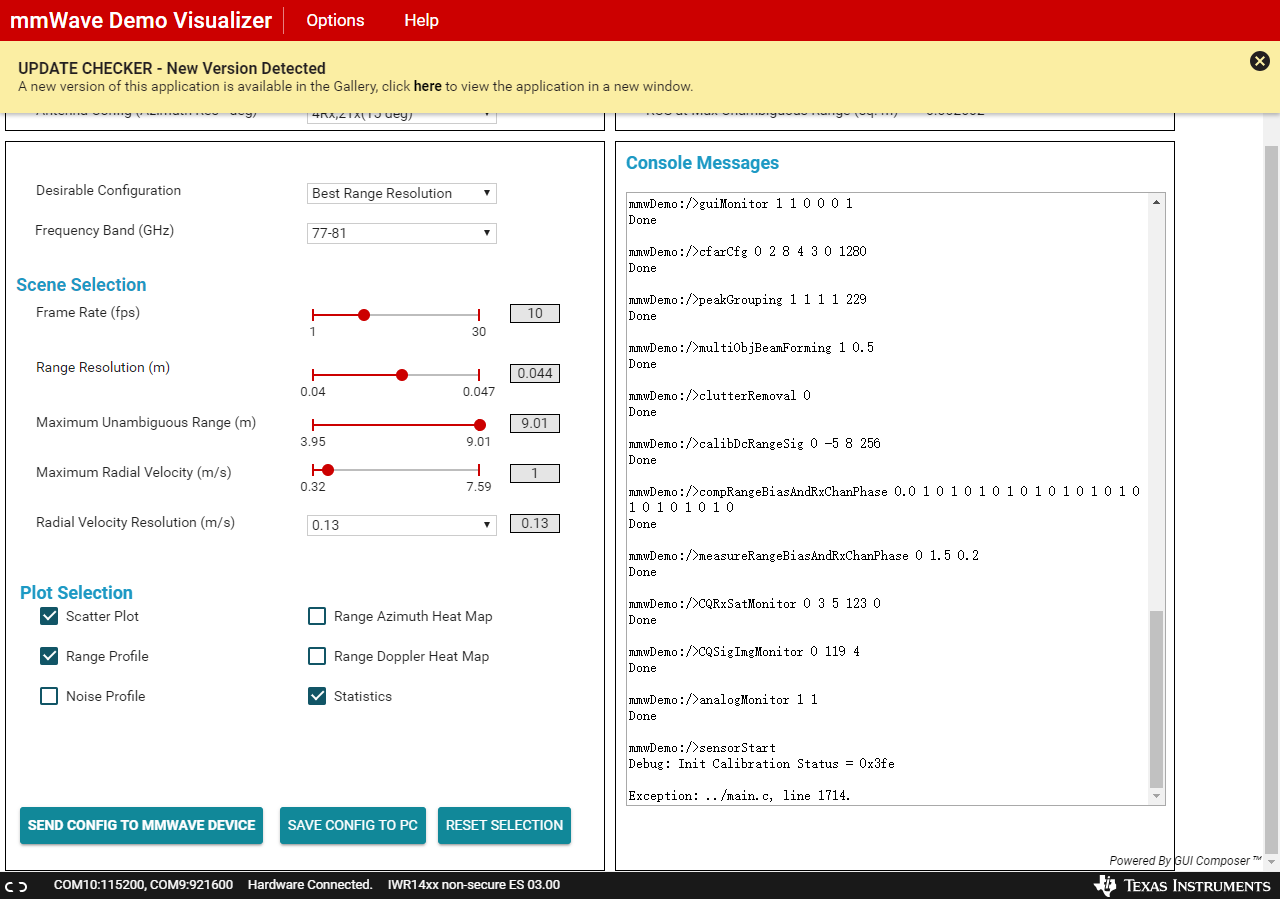The height and width of the screenshot is (899, 1280).
Task: Click the 'Scene Selection' heading
Action: coord(81,285)
